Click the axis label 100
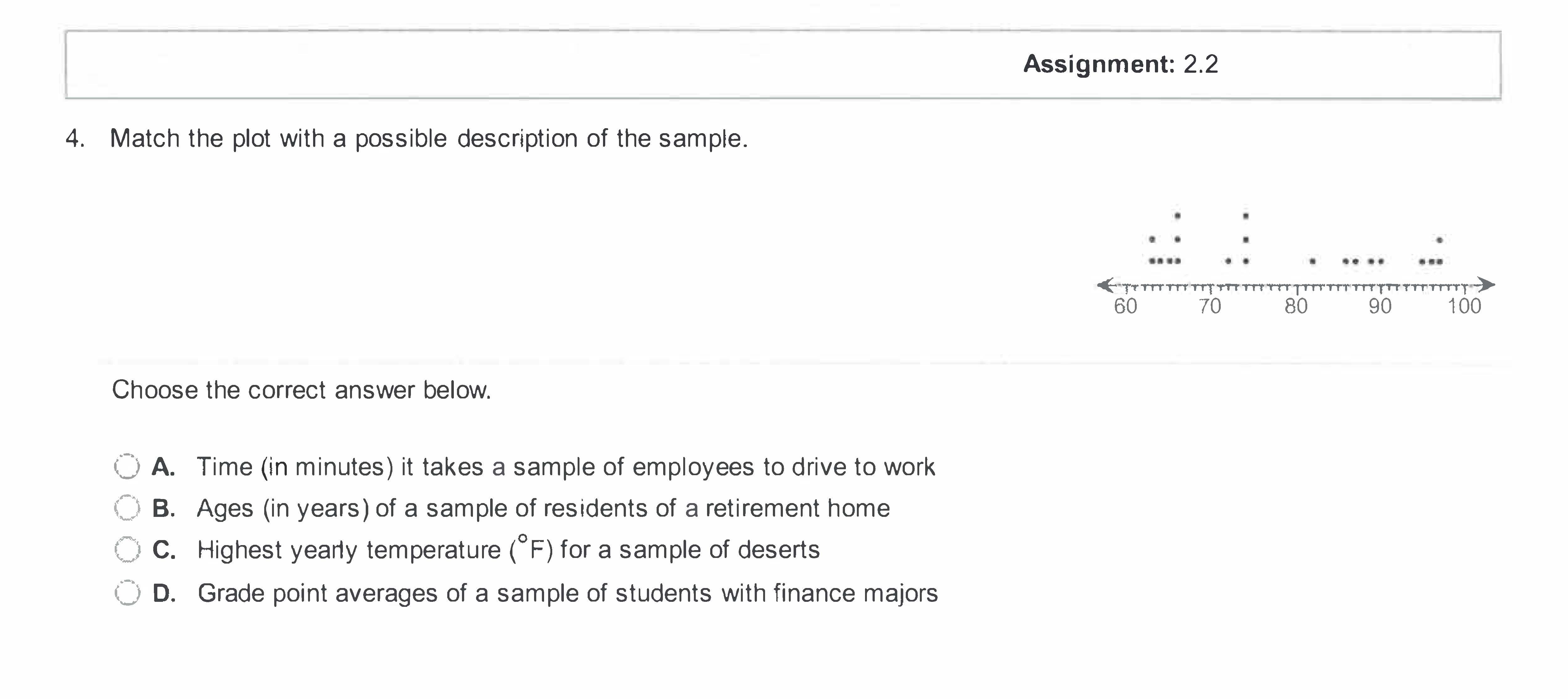Image resolution: width=1568 pixels, height=699 pixels. (1464, 306)
